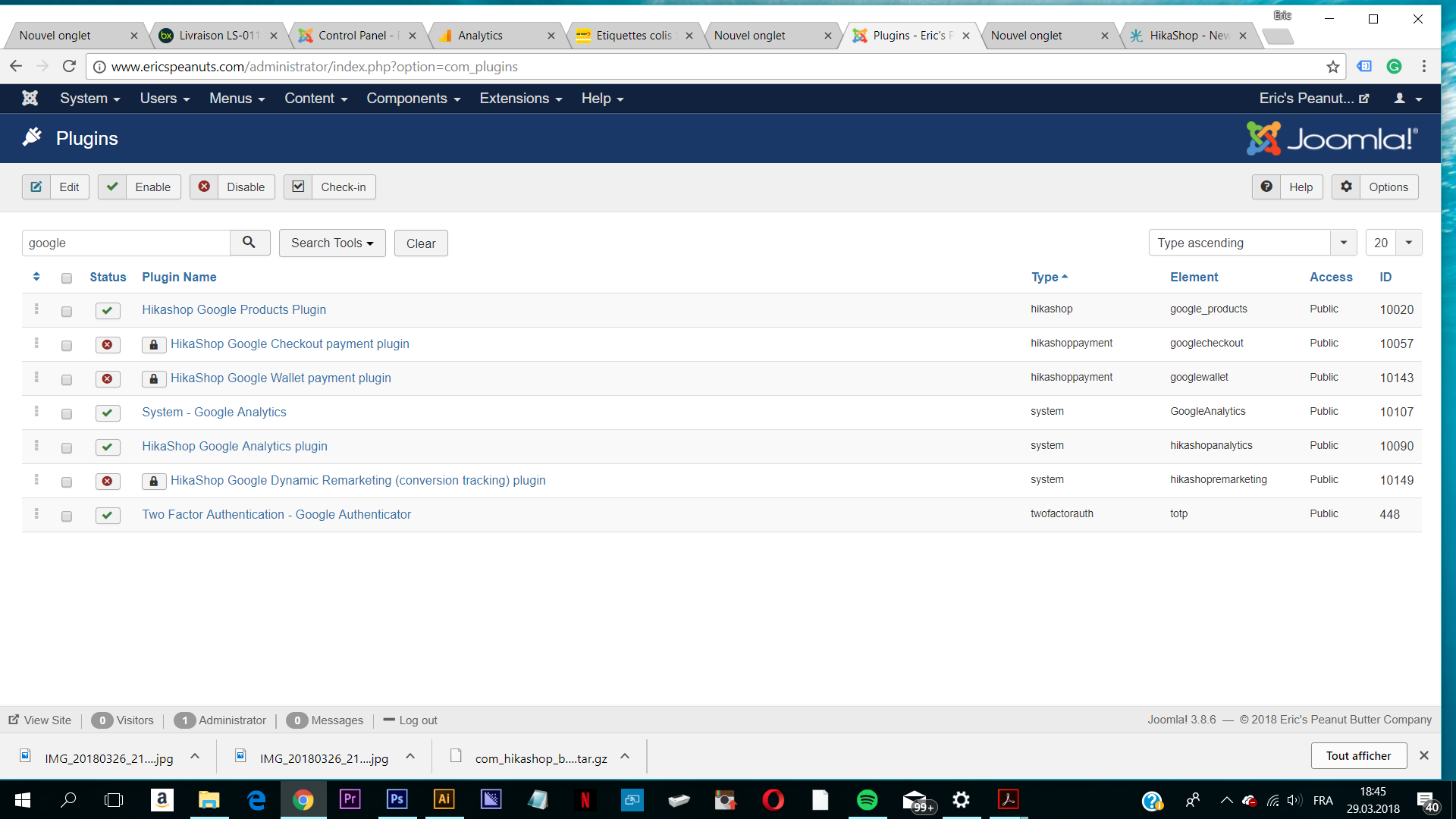
Task: Show hidden system tray icons
Action: click(x=1226, y=800)
